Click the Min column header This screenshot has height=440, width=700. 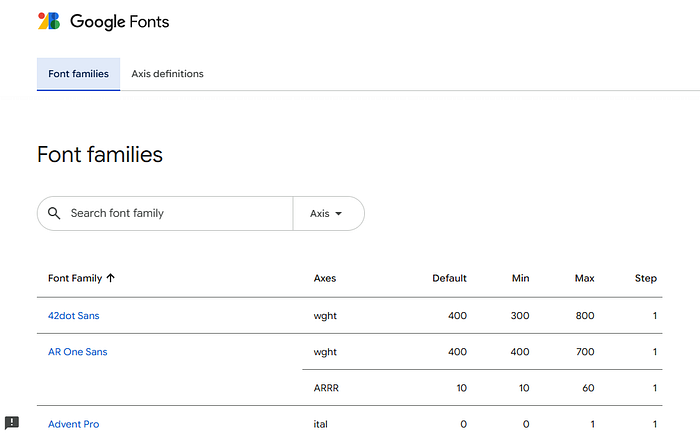pyautogui.click(x=521, y=278)
